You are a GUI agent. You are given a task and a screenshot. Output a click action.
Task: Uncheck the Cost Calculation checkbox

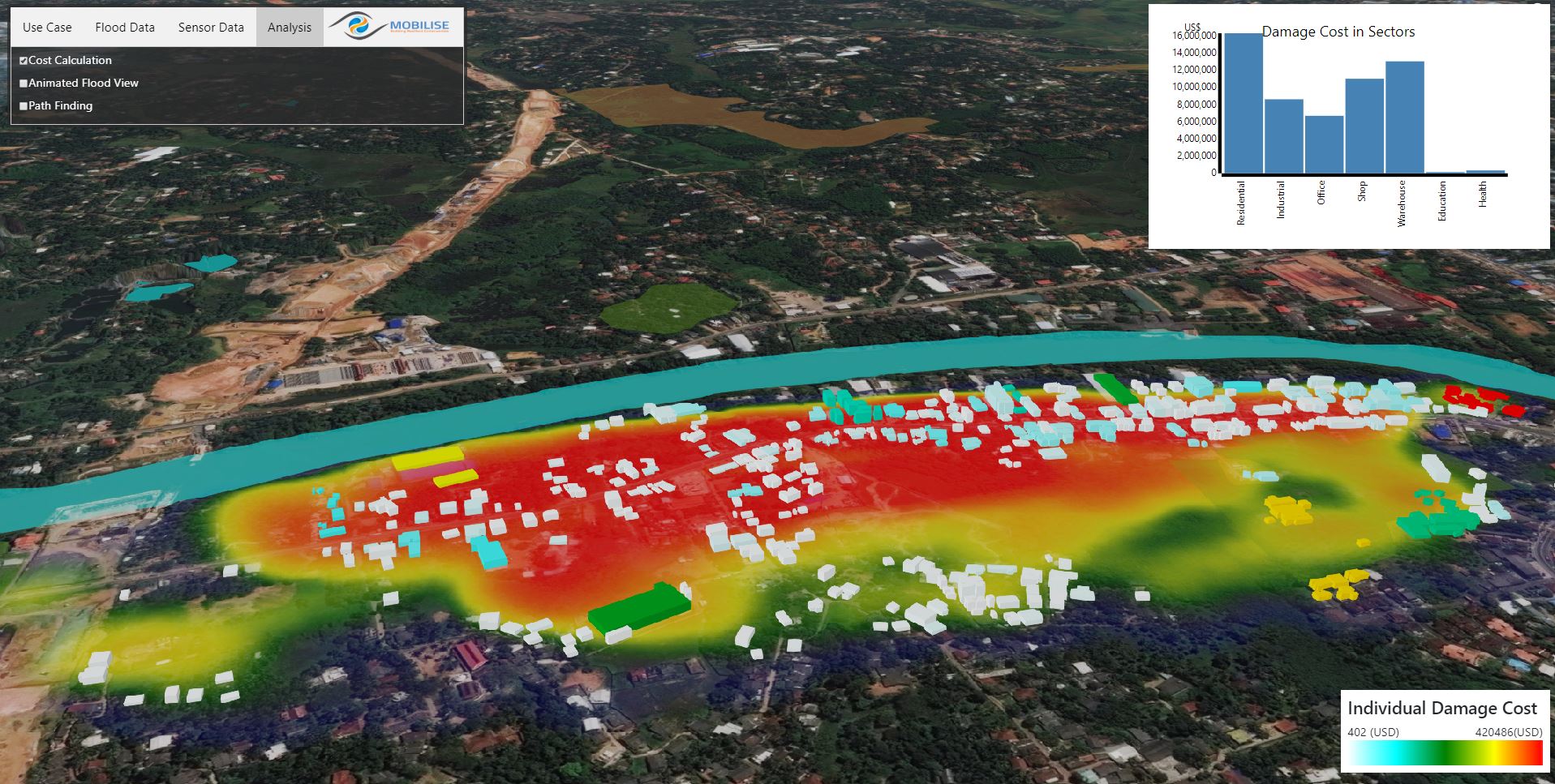click(x=24, y=61)
